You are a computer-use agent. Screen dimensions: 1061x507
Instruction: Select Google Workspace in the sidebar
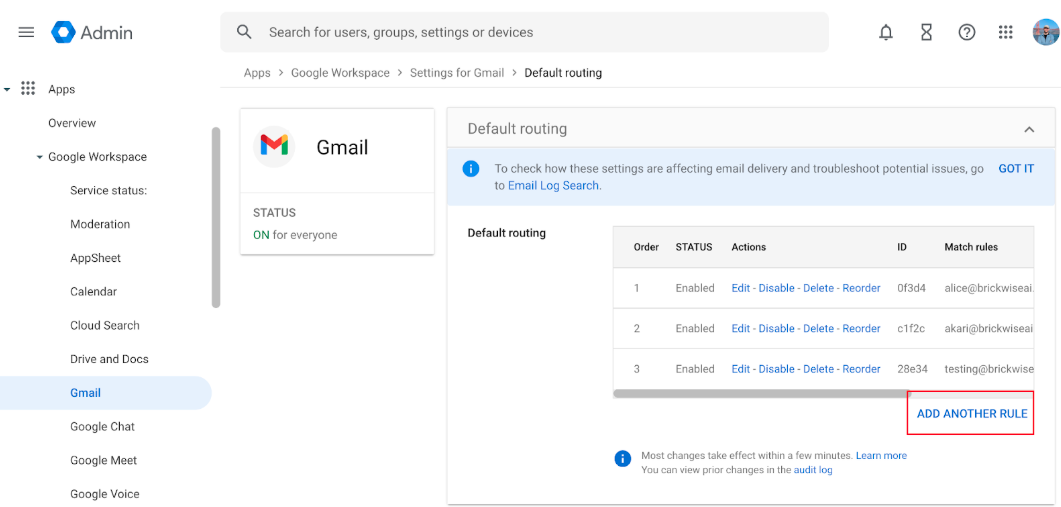coord(97,156)
